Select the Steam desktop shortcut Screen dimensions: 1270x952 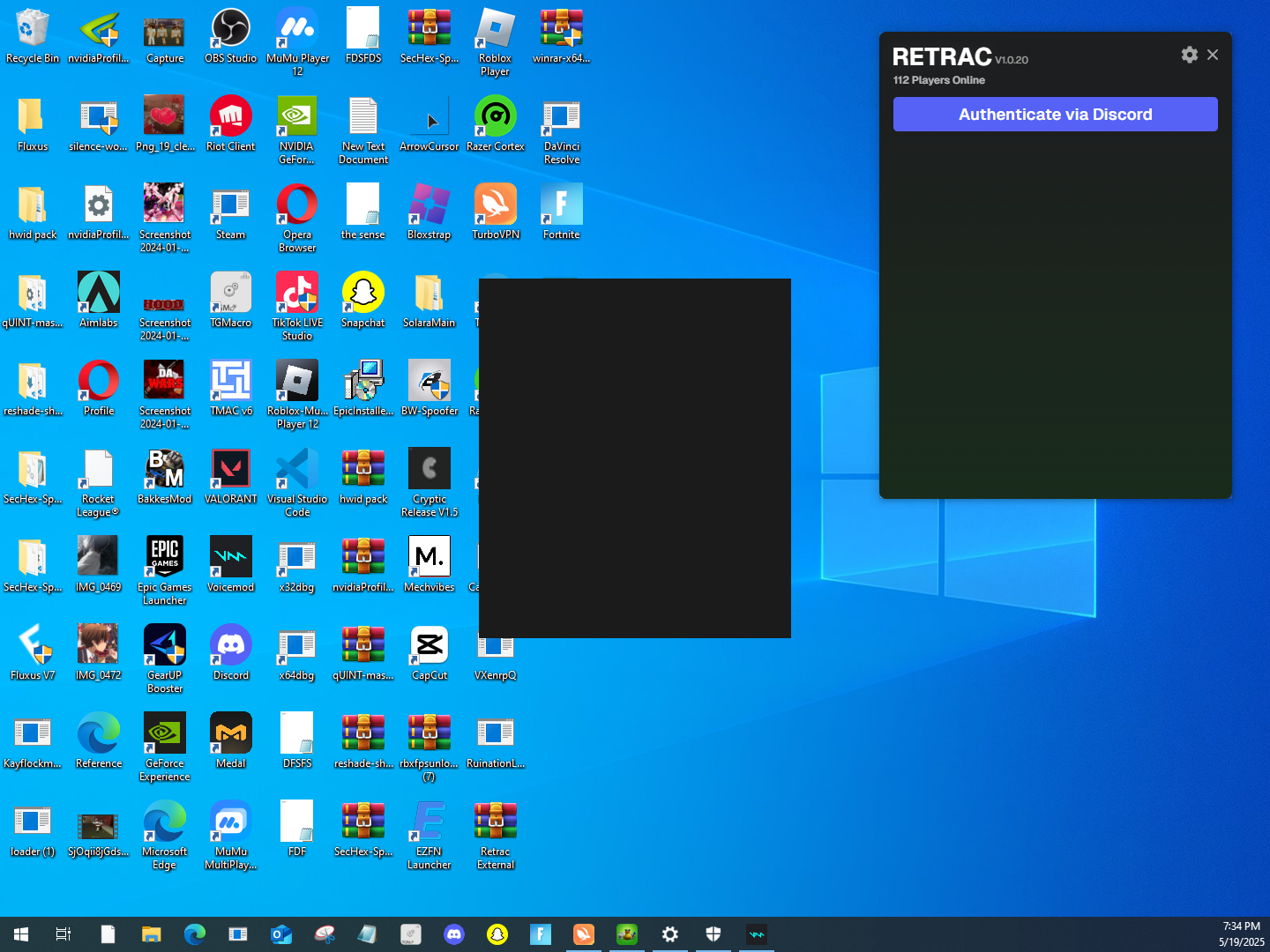(x=231, y=212)
